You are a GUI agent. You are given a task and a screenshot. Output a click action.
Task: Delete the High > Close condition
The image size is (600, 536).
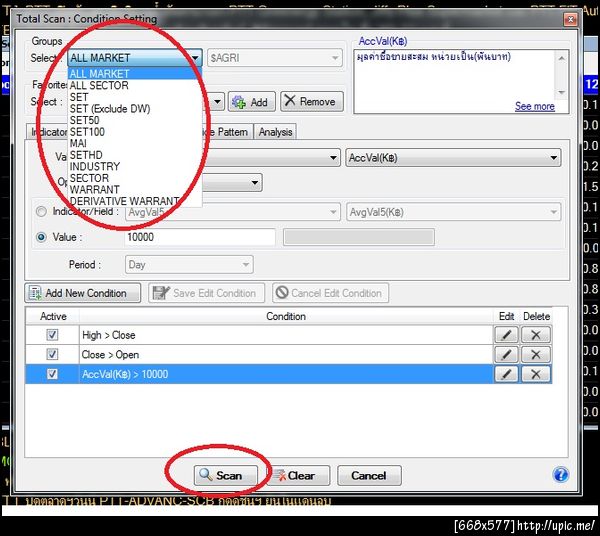coord(536,335)
